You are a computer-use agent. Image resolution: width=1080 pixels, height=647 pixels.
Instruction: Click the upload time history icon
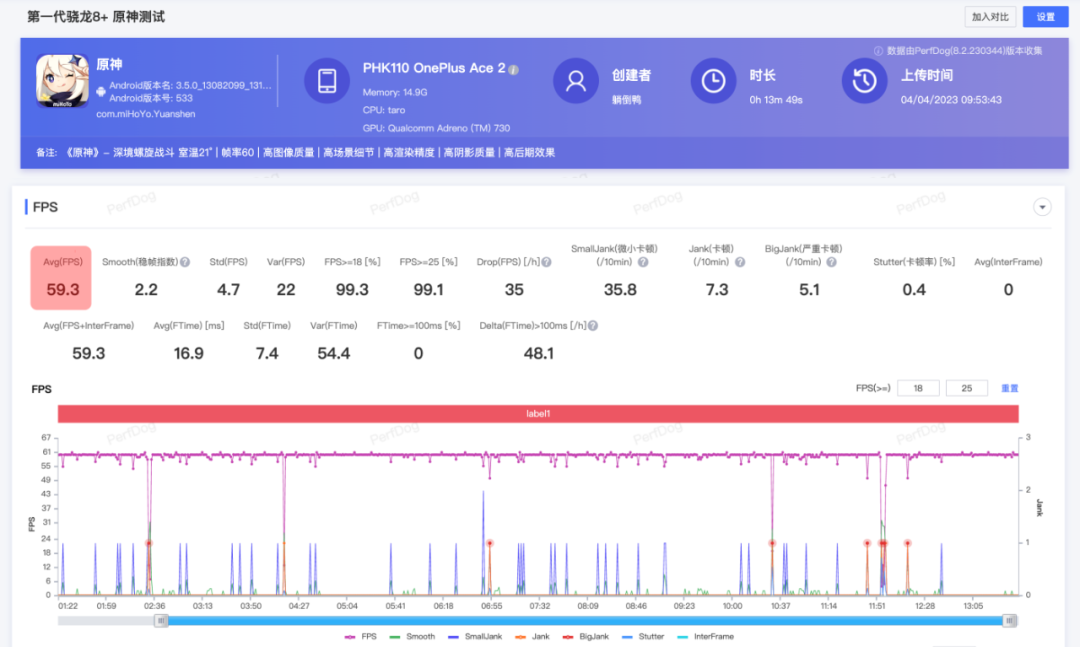pos(864,81)
